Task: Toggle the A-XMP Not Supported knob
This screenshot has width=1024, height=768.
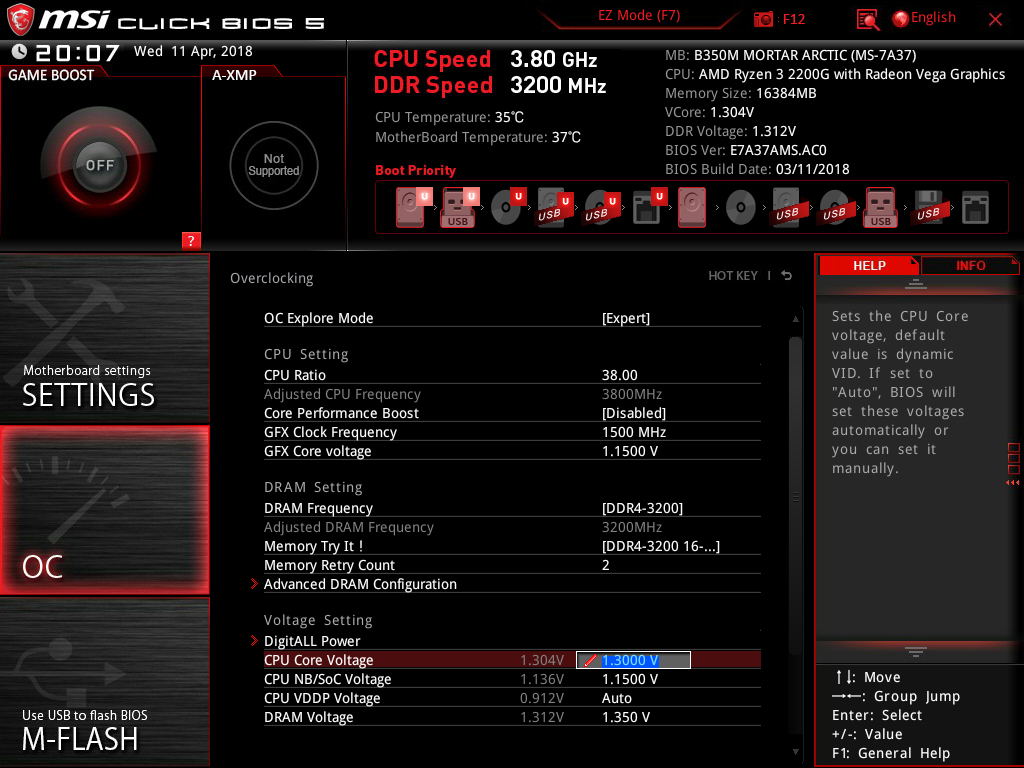Action: coord(274,165)
